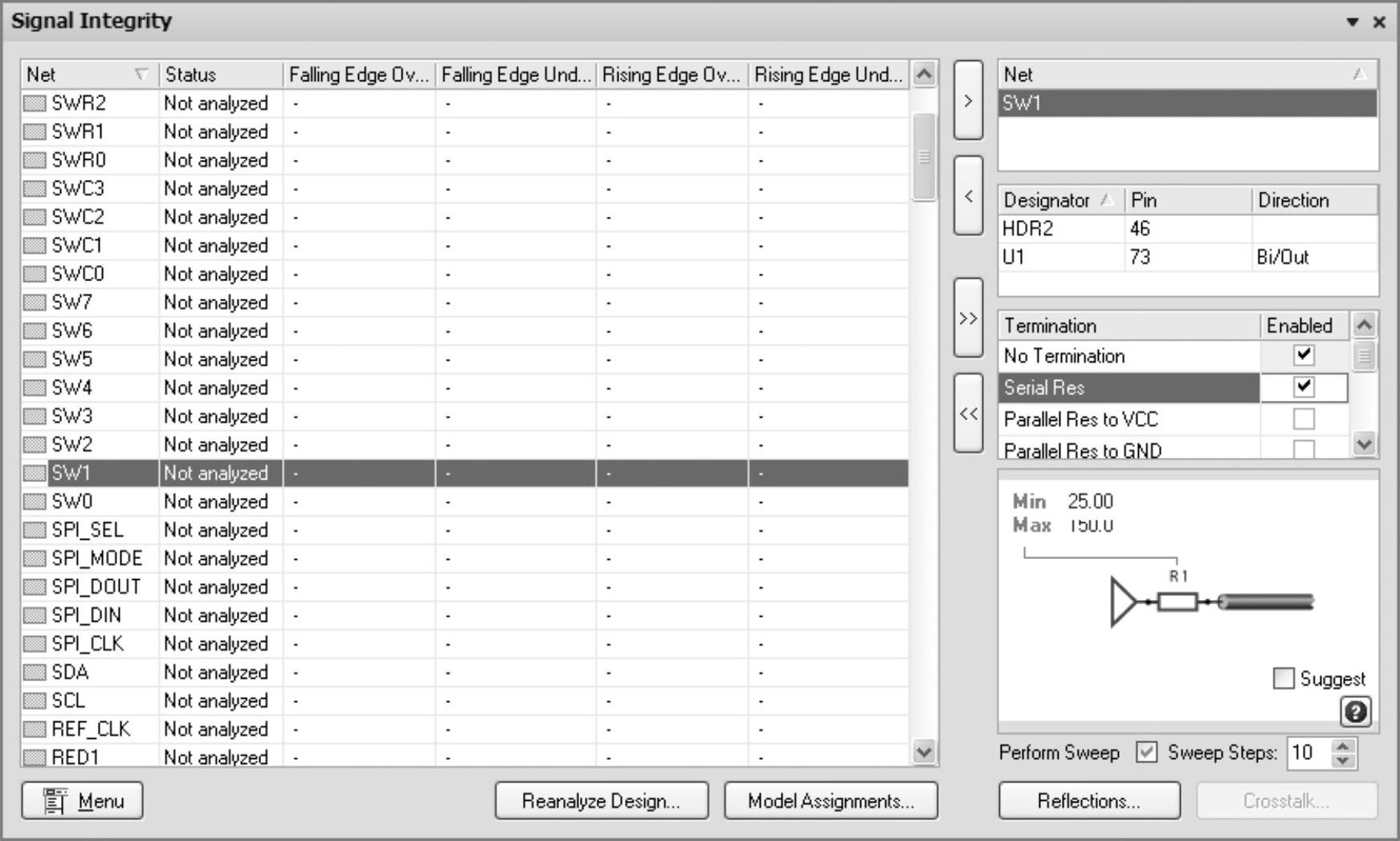Viewport: 1400px width, 841px height.
Task: Select the Serial Res termination row
Action: coord(1128,388)
